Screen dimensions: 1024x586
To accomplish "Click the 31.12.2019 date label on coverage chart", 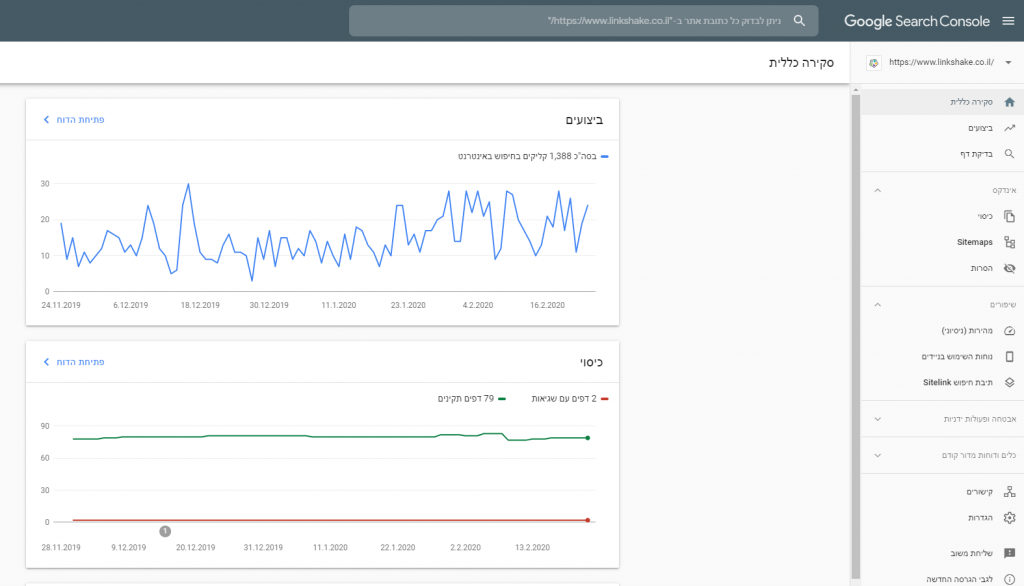I will [263, 548].
